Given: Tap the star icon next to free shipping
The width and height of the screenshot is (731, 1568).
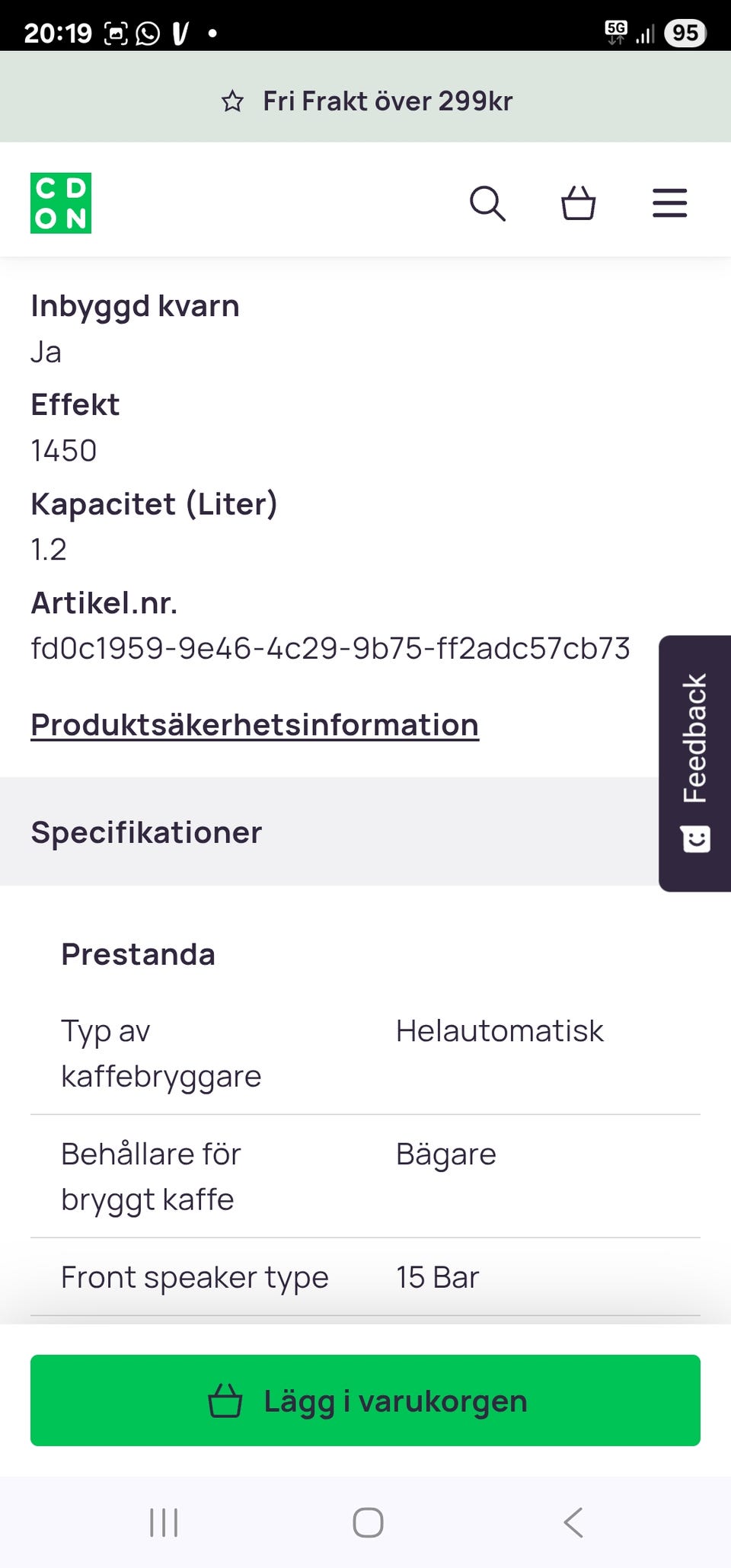Looking at the screenshot, I should (x=233, y=100).
